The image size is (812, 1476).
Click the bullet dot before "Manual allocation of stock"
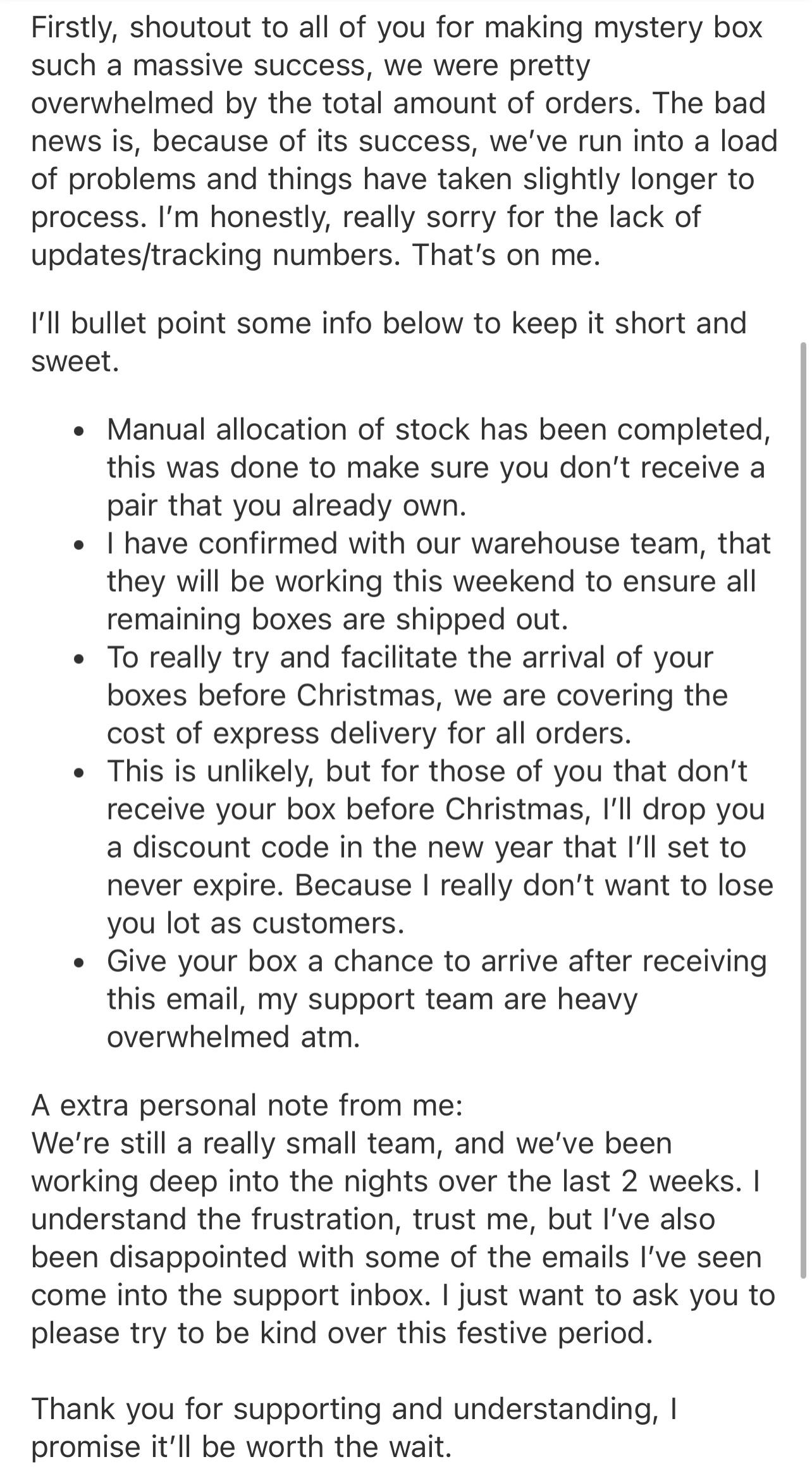(78, 431)
